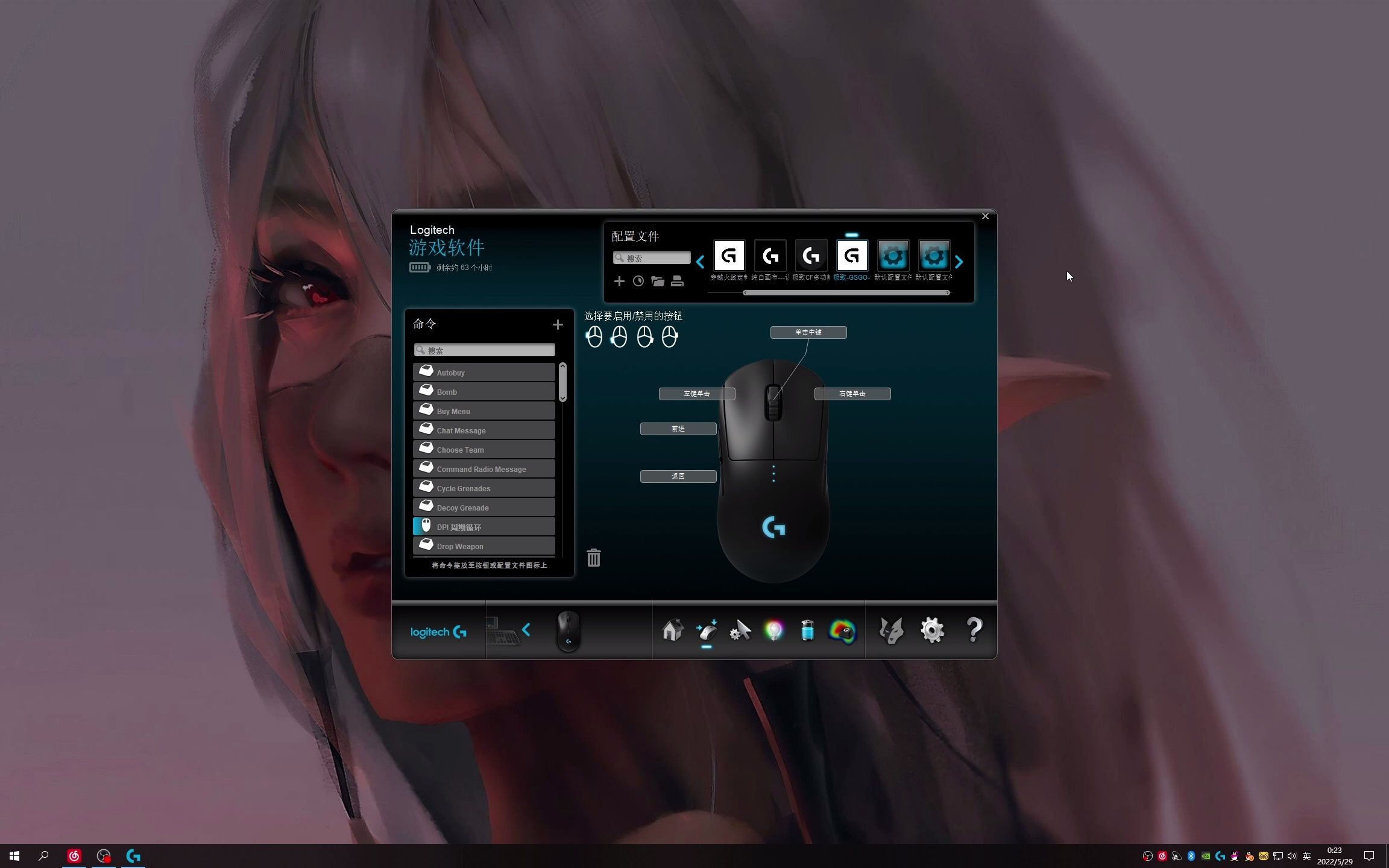Click the delete trash icon for profile

click(593, 557)
